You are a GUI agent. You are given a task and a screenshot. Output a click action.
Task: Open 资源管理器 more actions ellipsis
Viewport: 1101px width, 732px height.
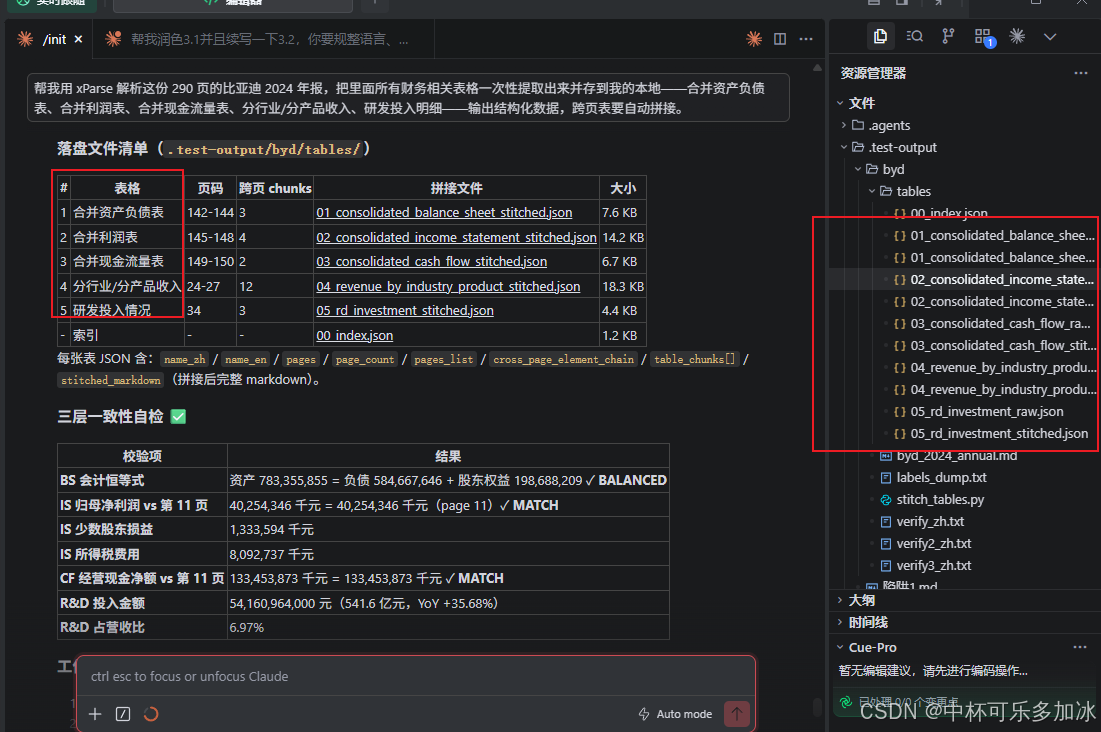tap(1080, 73)
